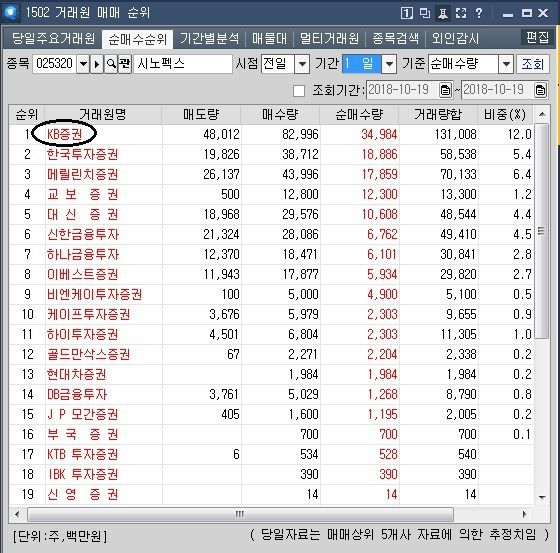
Task: Switch to 멀티거래원 tab
Action: [329, 38]
